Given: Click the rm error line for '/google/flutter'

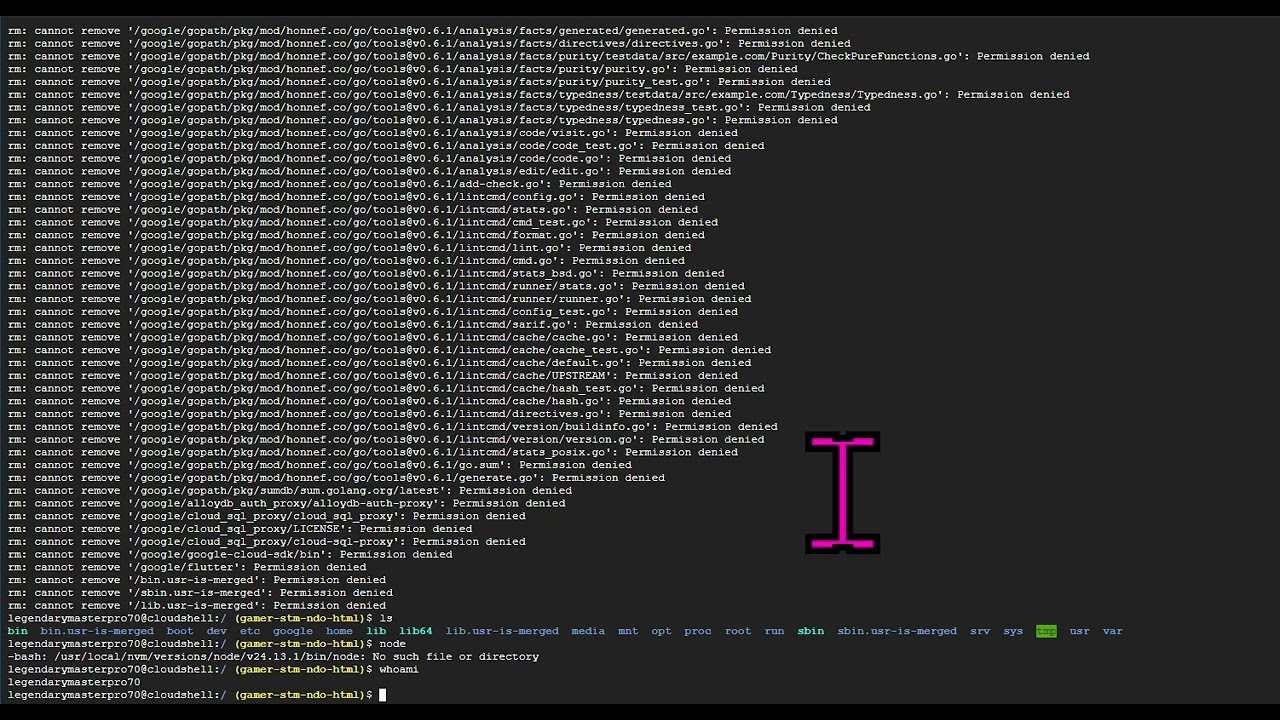Looking at the screenshot, I should [x=186, y=567].
